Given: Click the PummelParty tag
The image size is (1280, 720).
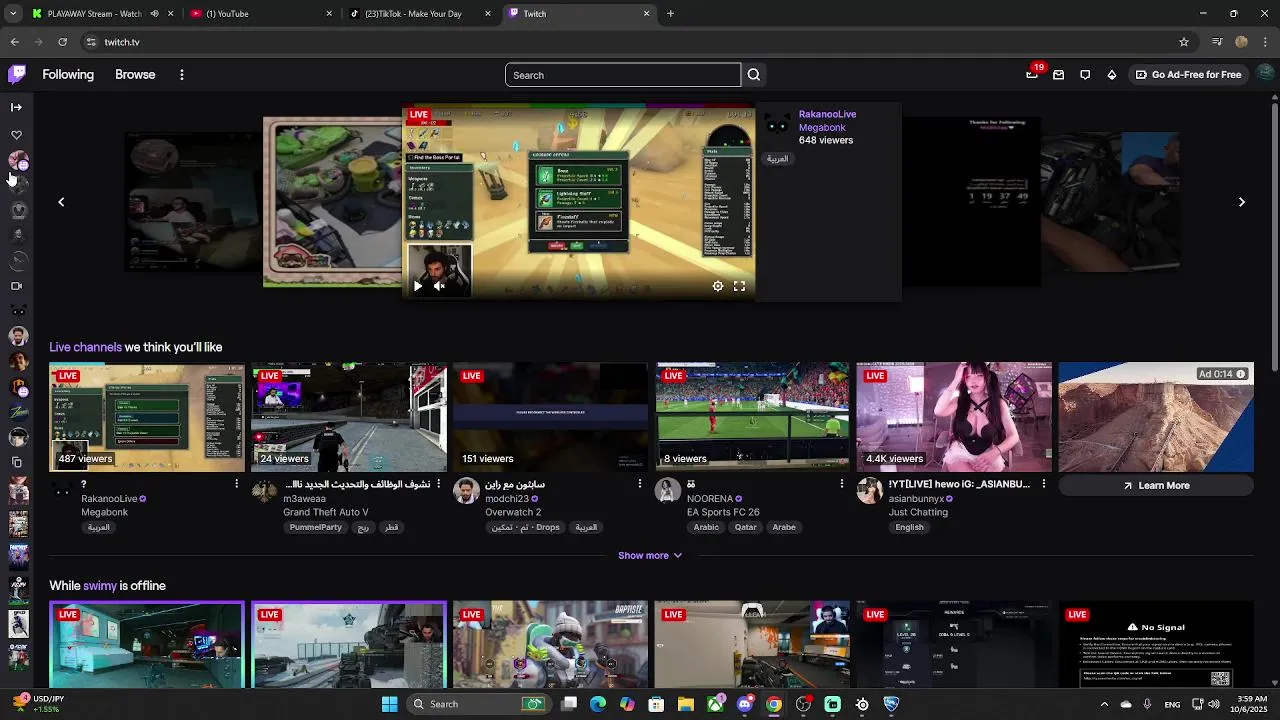Looking at the screenshot, I should click(x=316, y=527).
